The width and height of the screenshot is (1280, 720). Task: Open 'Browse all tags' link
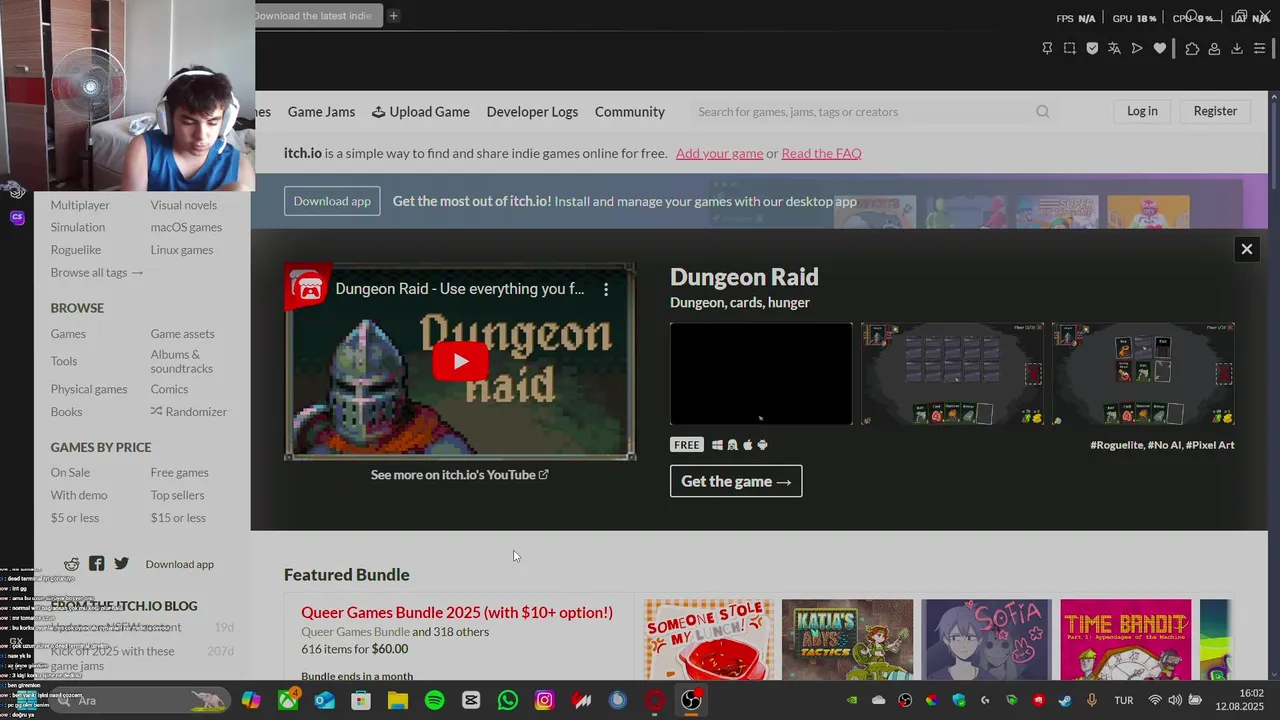click(97, 272)
